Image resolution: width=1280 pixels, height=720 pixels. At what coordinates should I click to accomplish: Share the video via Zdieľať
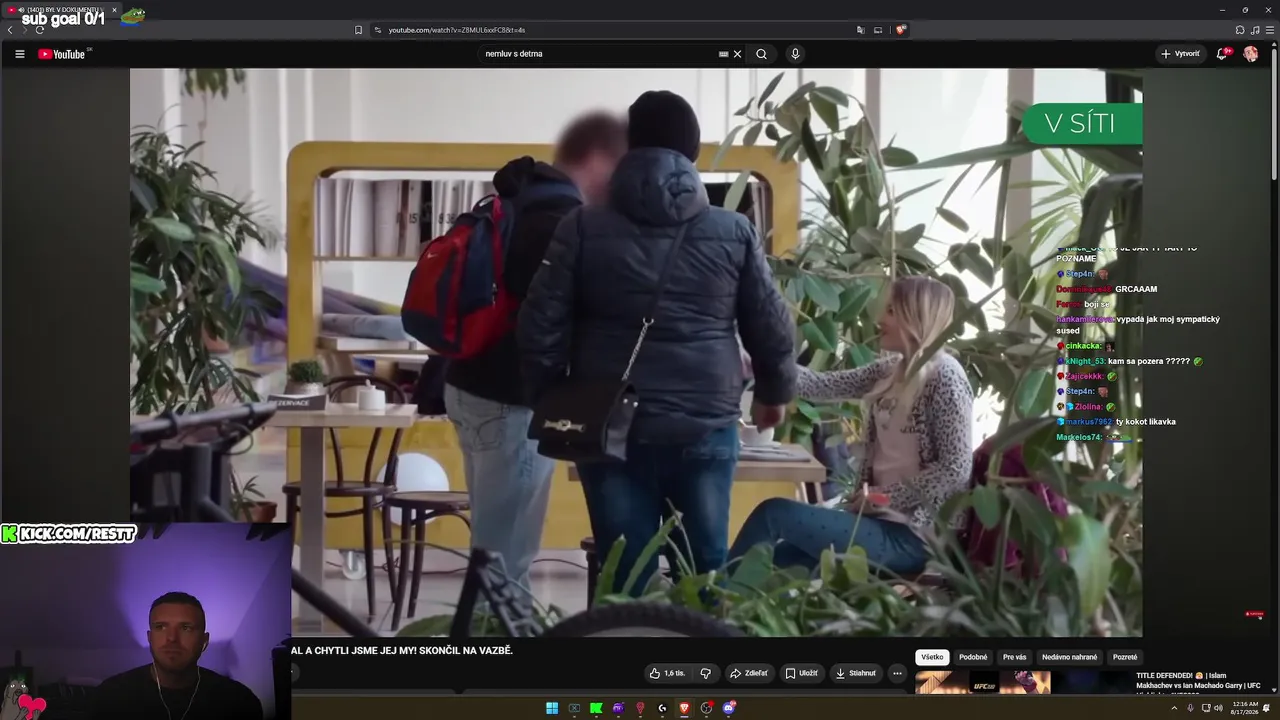click(x=749, y=673)
